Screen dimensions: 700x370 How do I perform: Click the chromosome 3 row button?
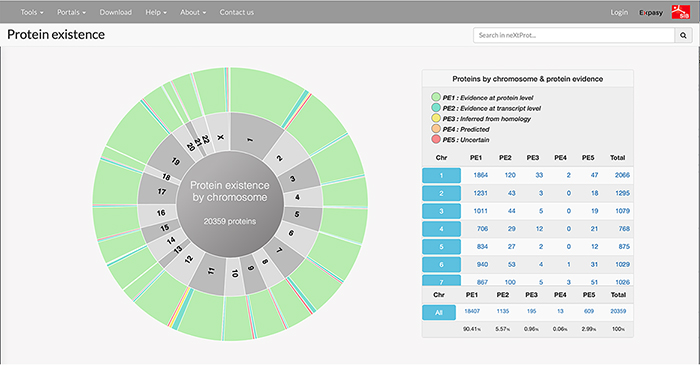tap(441, 211)
